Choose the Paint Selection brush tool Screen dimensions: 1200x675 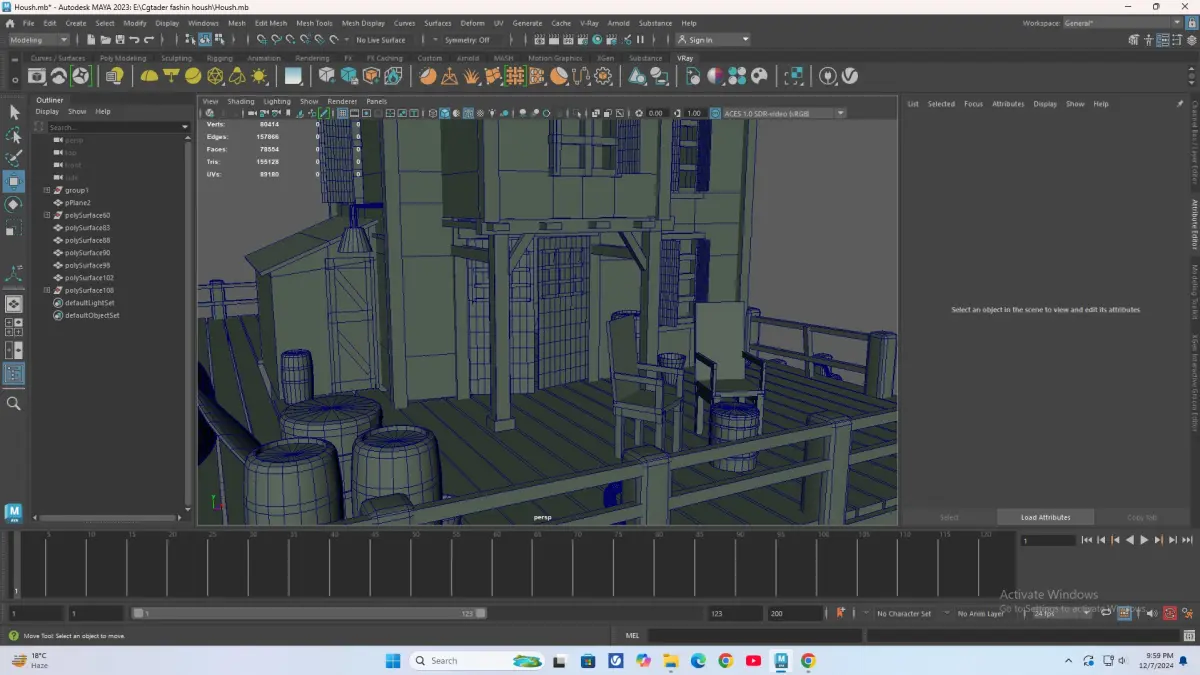[x=14, y=158]
